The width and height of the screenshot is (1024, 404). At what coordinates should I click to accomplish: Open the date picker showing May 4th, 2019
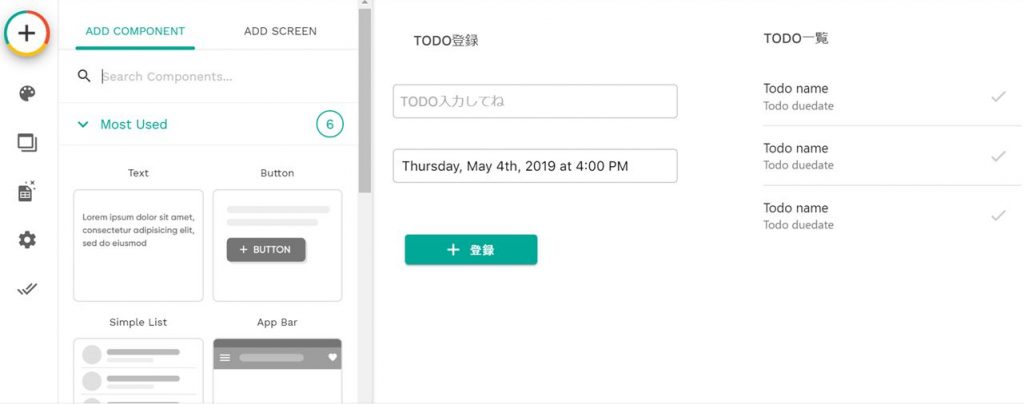[x=535, y=166]
